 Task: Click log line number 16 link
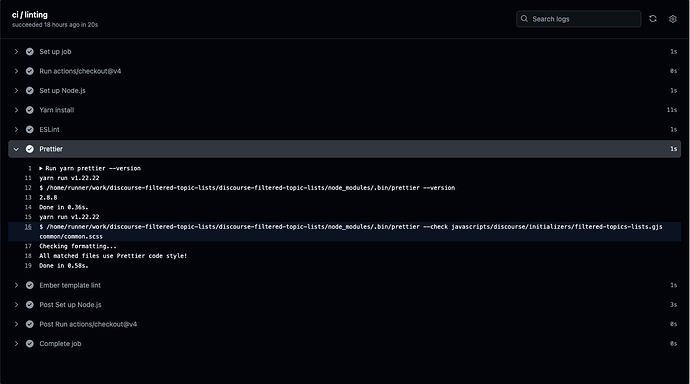point(28,227)
